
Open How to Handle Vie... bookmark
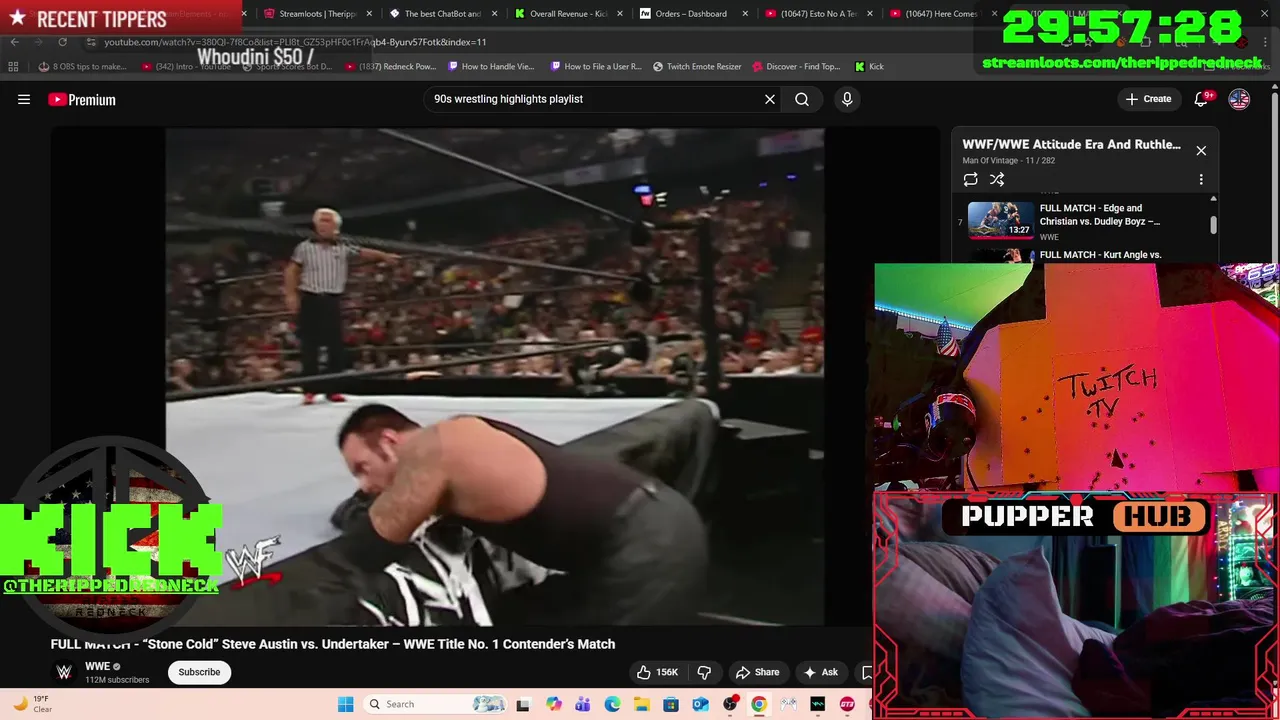[x=491, y=67]
